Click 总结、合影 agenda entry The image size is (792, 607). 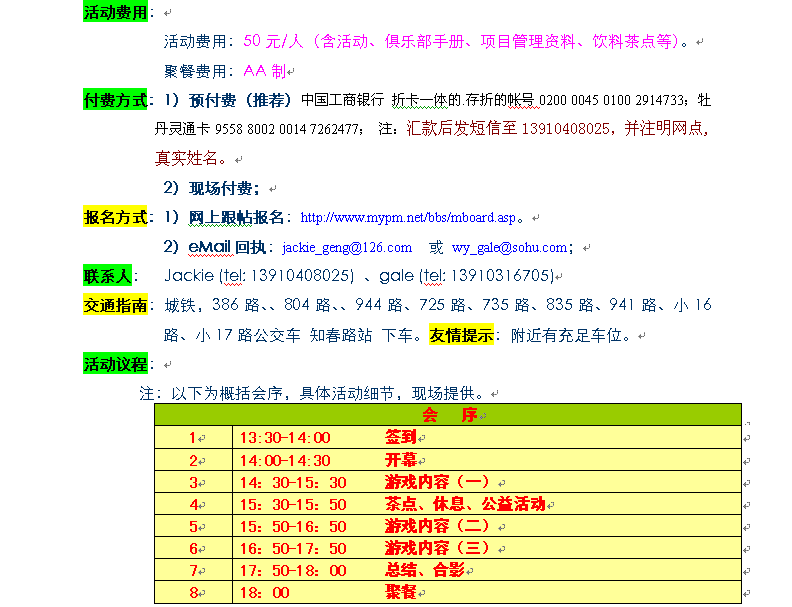(424, 570)
